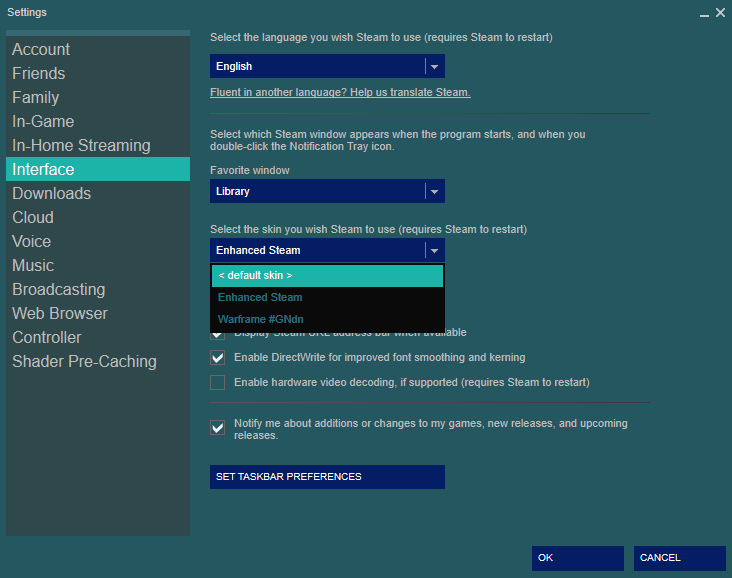Open the English language dropdown
The height and width of the screenshot is (578, 732).
(x=327, y=66)
